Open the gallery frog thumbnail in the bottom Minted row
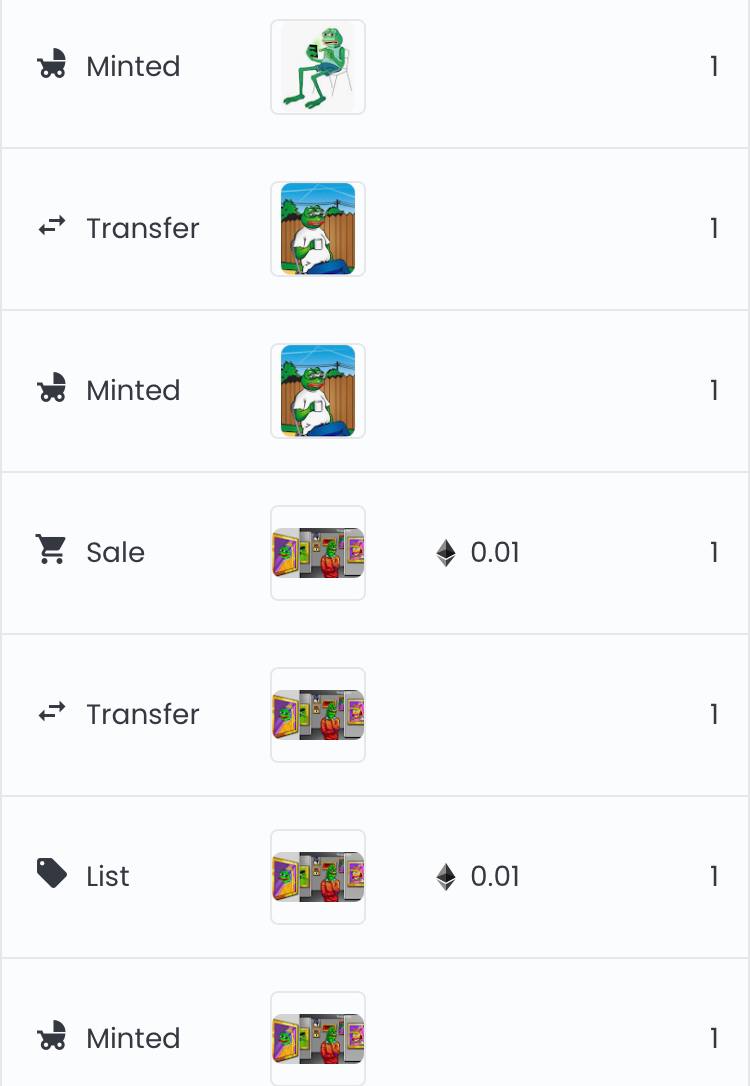Image resolution: width=750 pixels, height=1086 pixels. tap(318, 1039)
